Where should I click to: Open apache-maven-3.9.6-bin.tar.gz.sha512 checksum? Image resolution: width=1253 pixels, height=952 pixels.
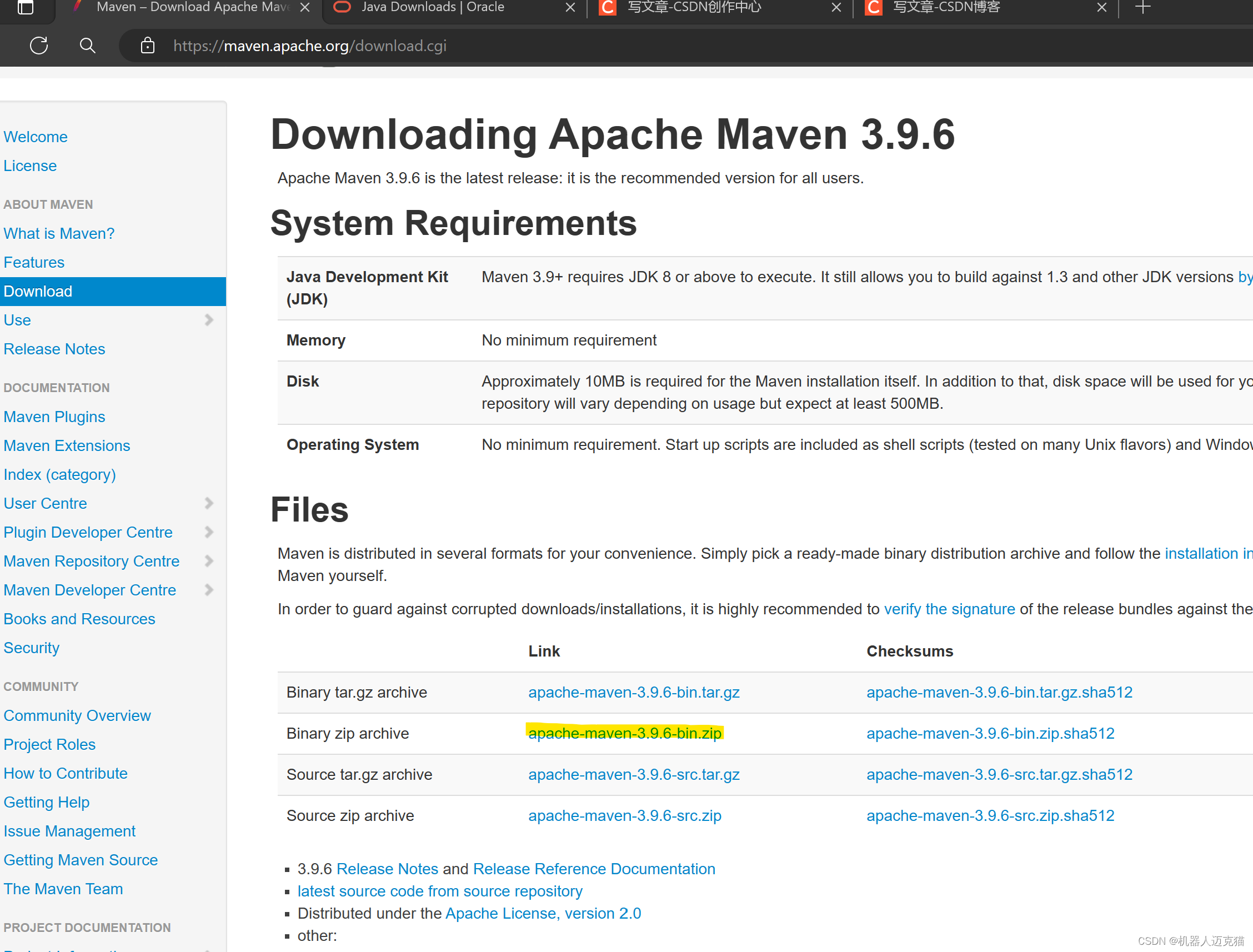coord(999,693)
